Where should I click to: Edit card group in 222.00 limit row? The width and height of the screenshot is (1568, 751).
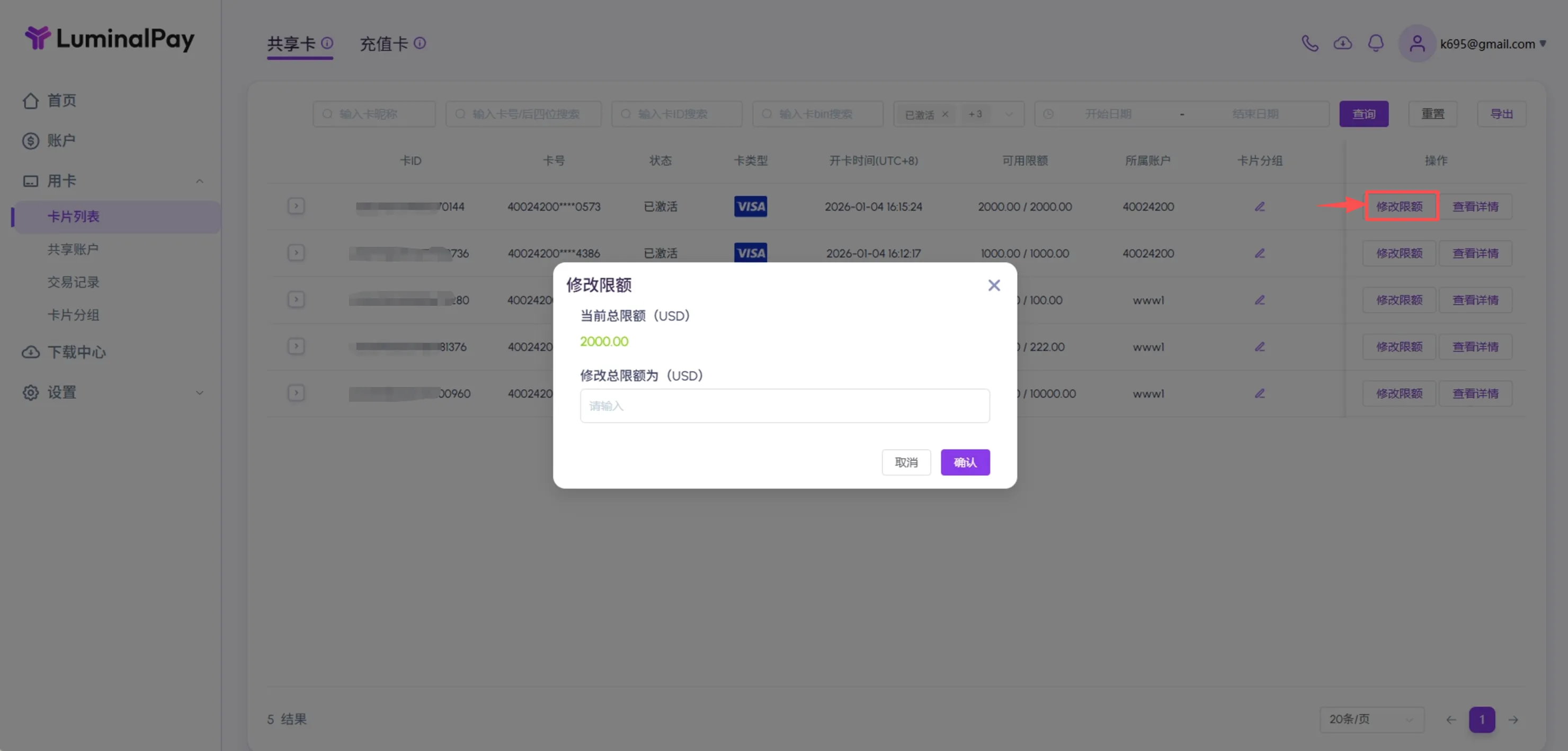(1259, 347)
